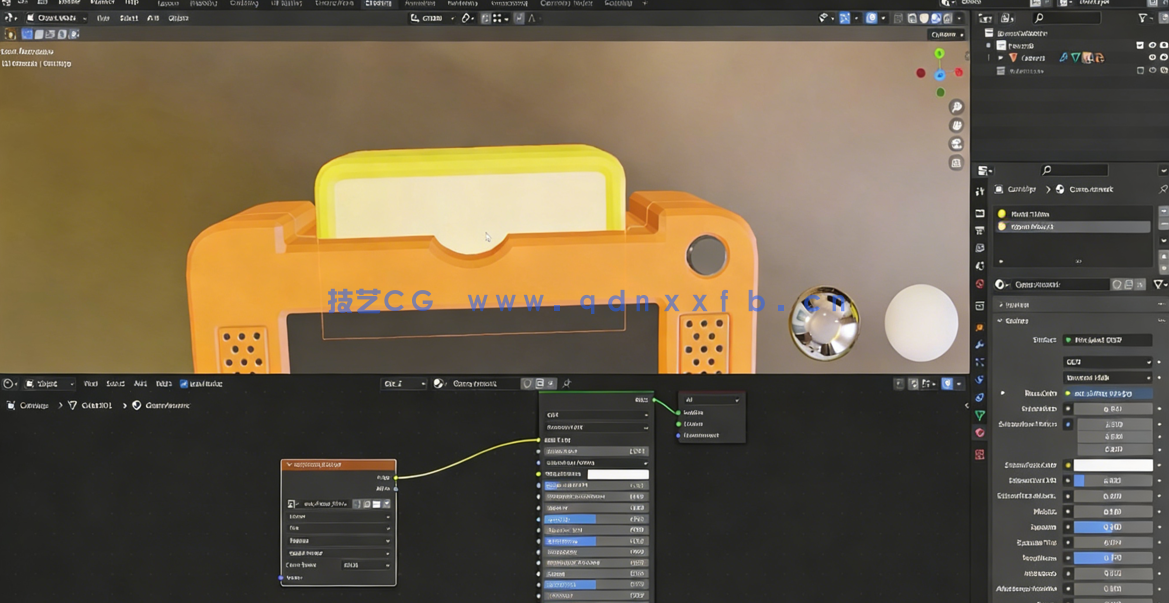Select the magnifying glass zoom icon beside viewport gizmo
Image resolution: width=1169 pixels, height=603 pixels.
957,107
